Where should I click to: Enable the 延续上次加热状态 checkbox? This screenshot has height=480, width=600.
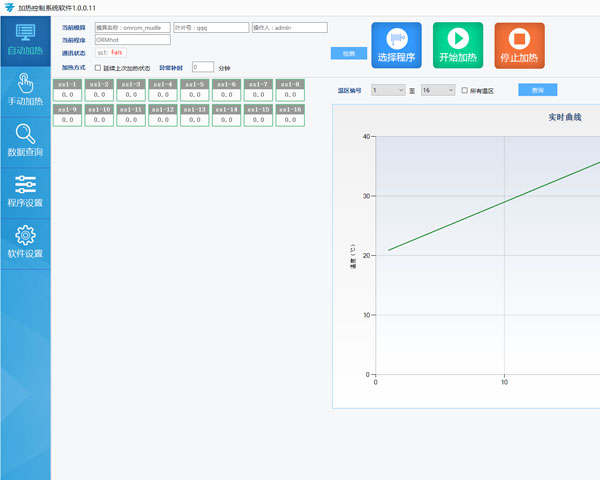coord(97,67)
